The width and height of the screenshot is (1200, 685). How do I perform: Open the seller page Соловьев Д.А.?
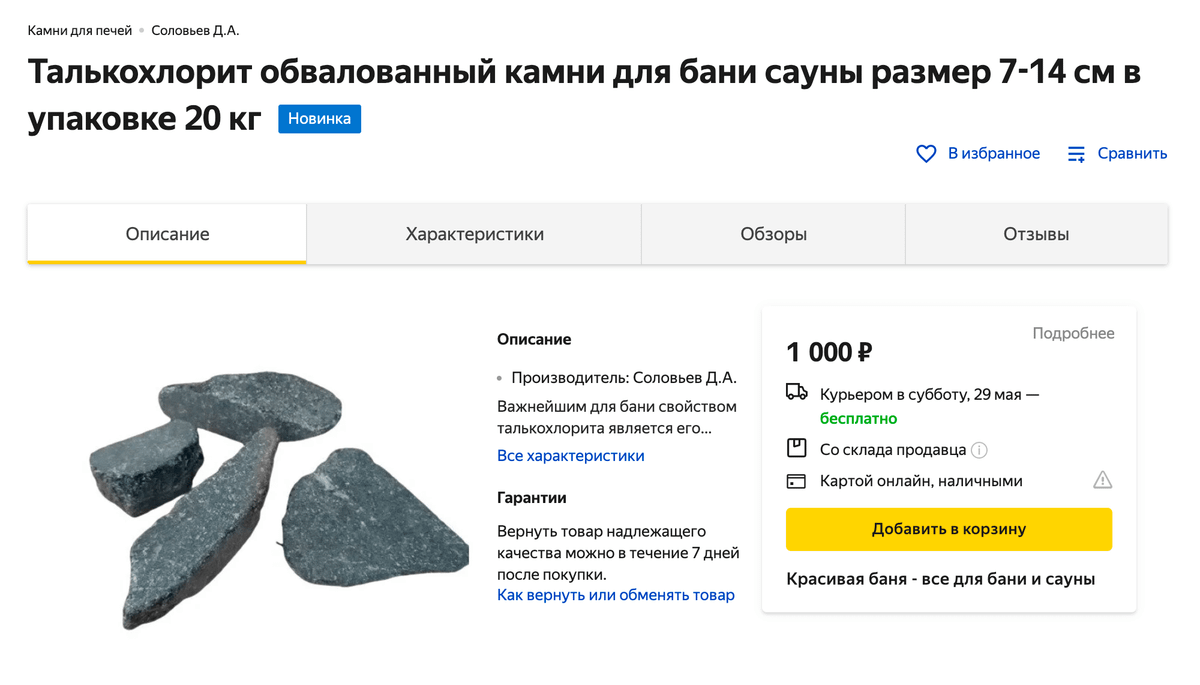(197, 30)
